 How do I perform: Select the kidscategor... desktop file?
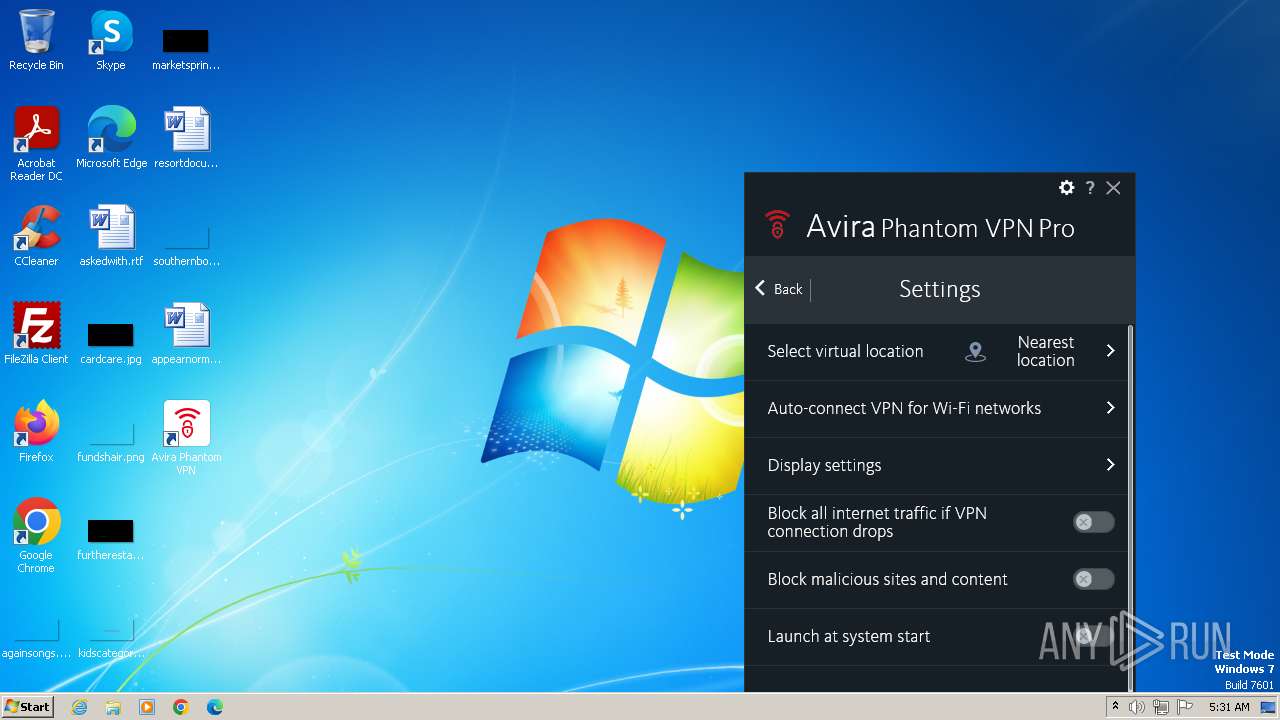(x=111, y=638)
